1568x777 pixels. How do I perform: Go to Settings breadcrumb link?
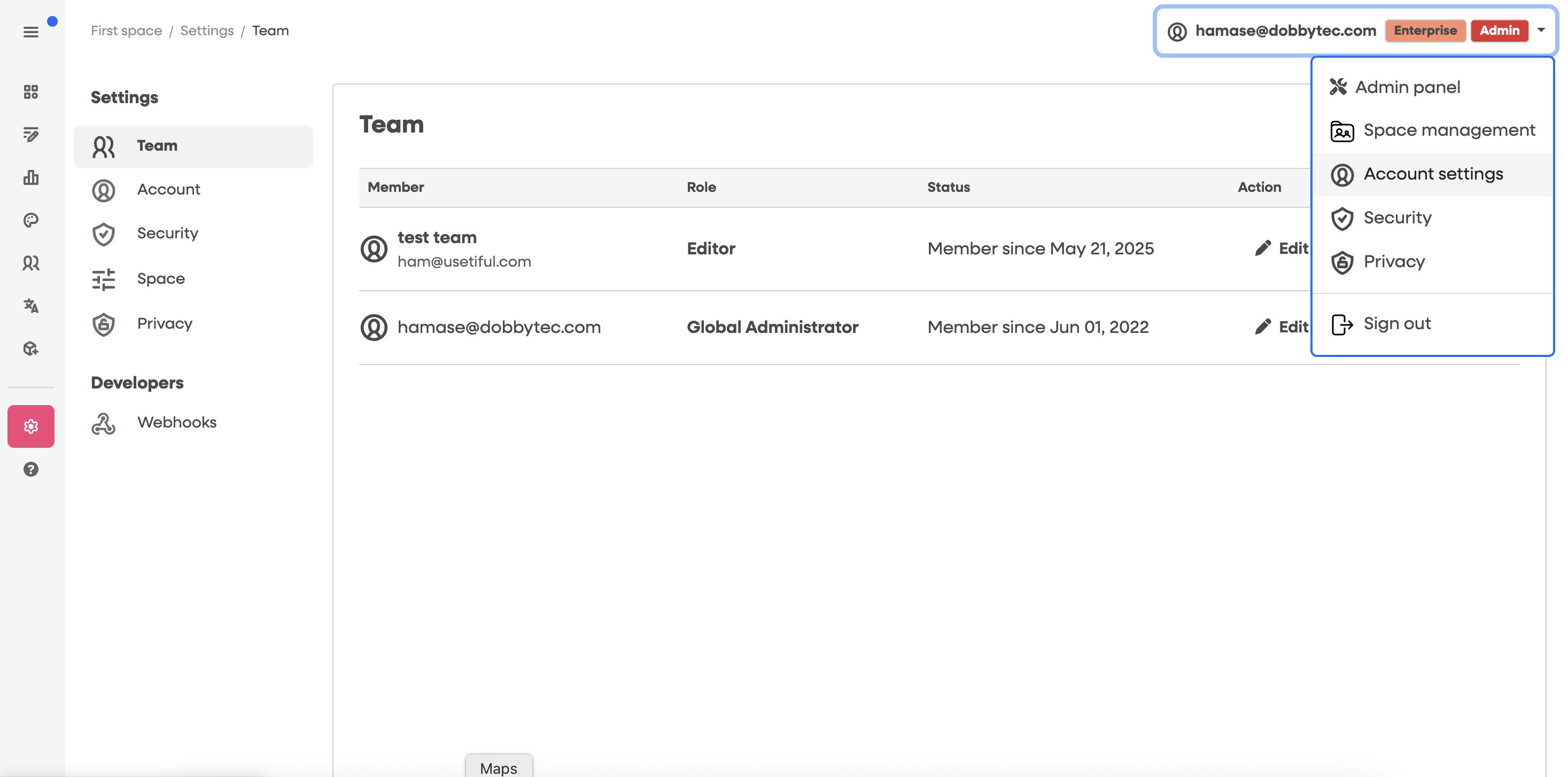click(x=206, y=30)
